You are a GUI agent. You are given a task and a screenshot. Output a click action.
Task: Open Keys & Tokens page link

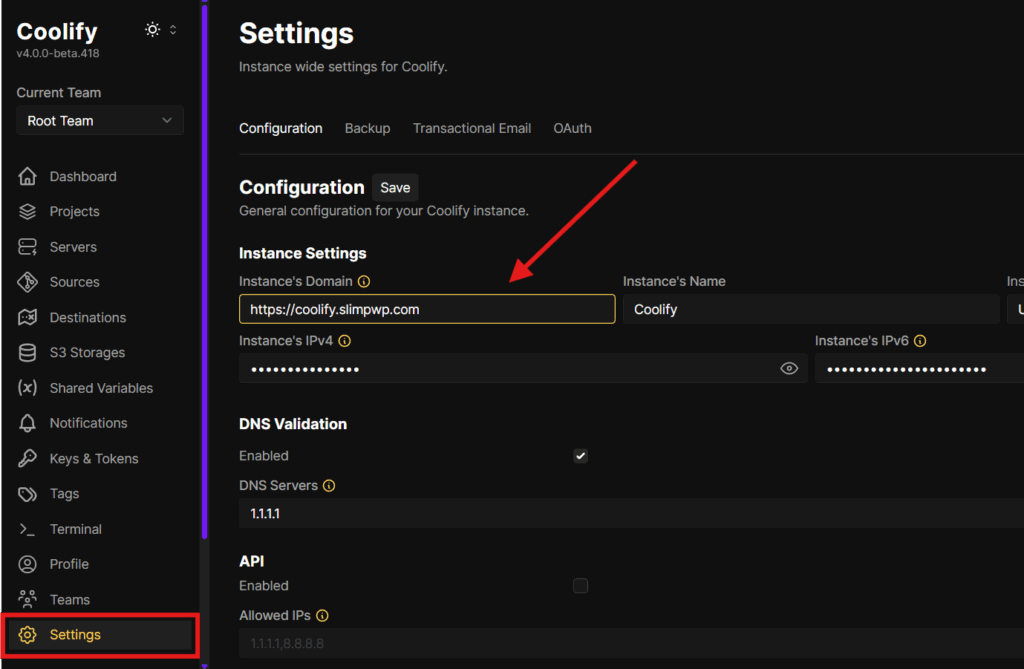(94, 459)
